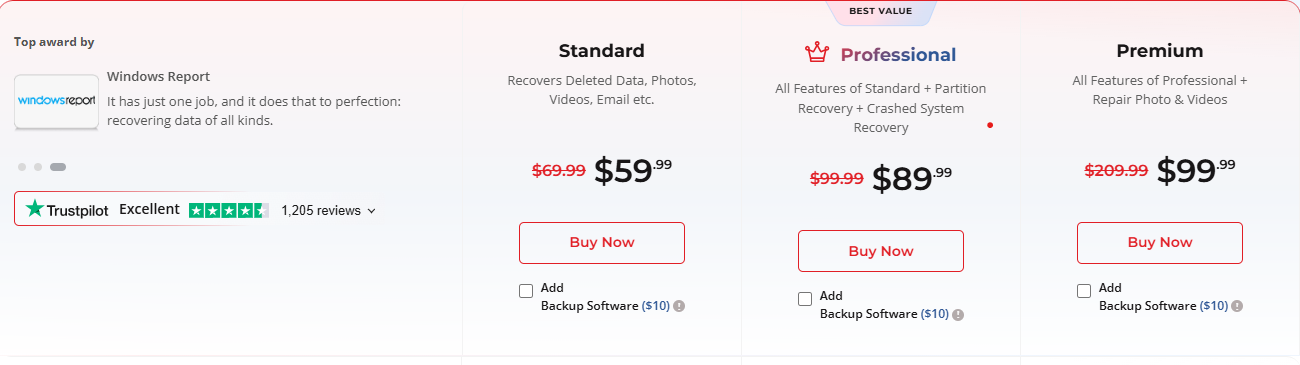Screen dimensions: 1300x365
Task: Click the crown icon beside Professional
Action: click(817, 52)
